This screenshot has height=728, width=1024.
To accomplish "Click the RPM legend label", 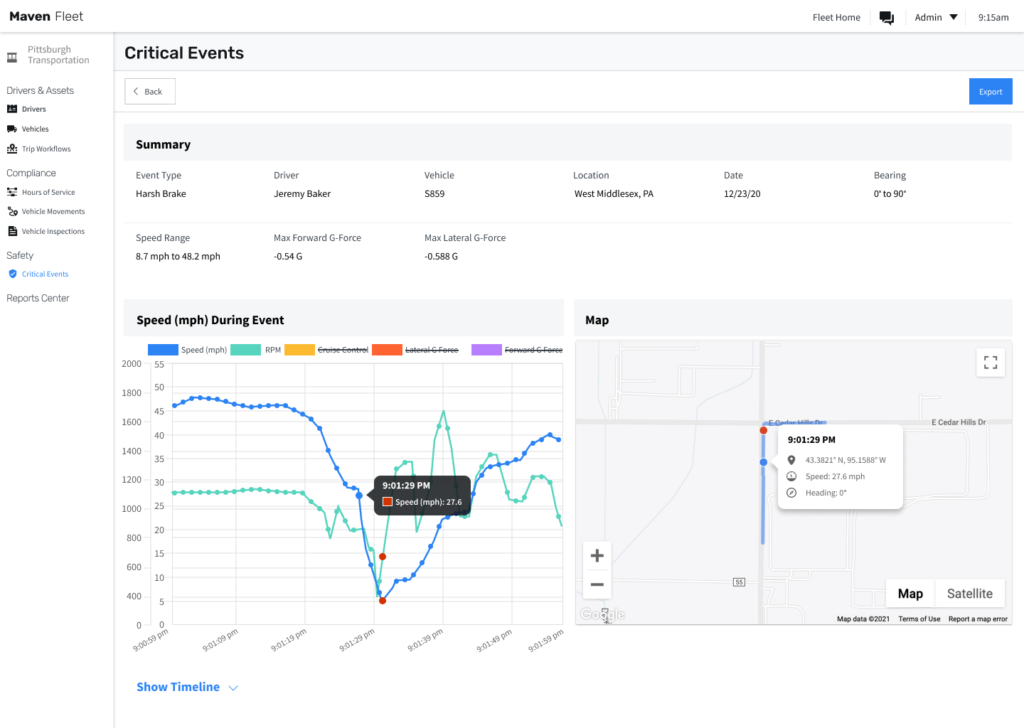I will pos(273,350).
